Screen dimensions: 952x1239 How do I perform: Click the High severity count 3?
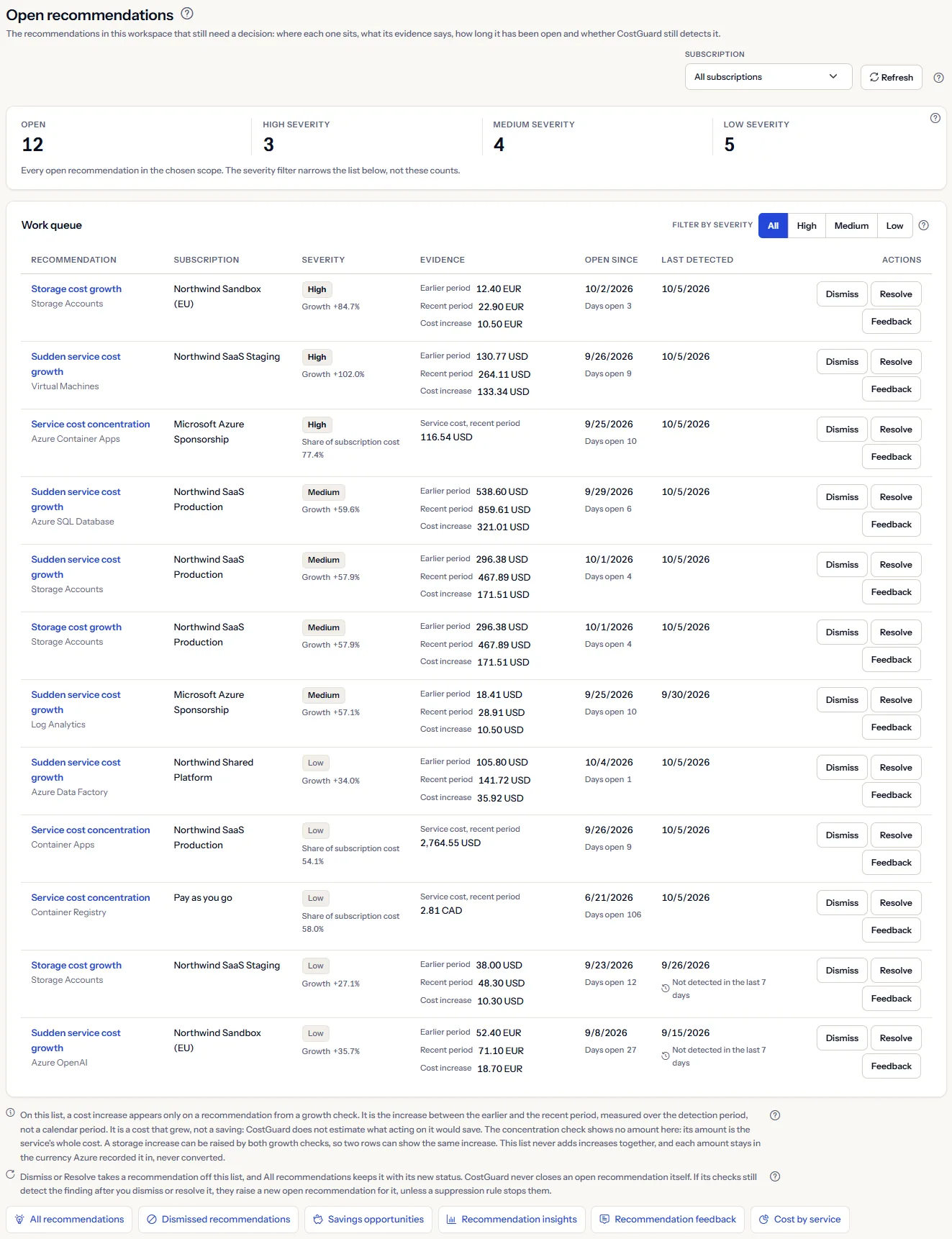pos(268,145)
